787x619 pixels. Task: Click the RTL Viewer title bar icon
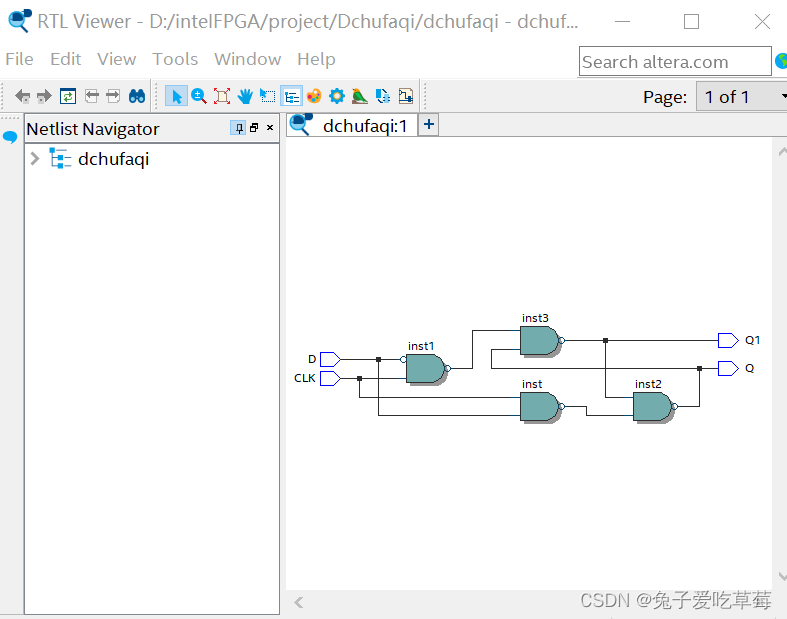pyautogui.click(x=20, y=21)
